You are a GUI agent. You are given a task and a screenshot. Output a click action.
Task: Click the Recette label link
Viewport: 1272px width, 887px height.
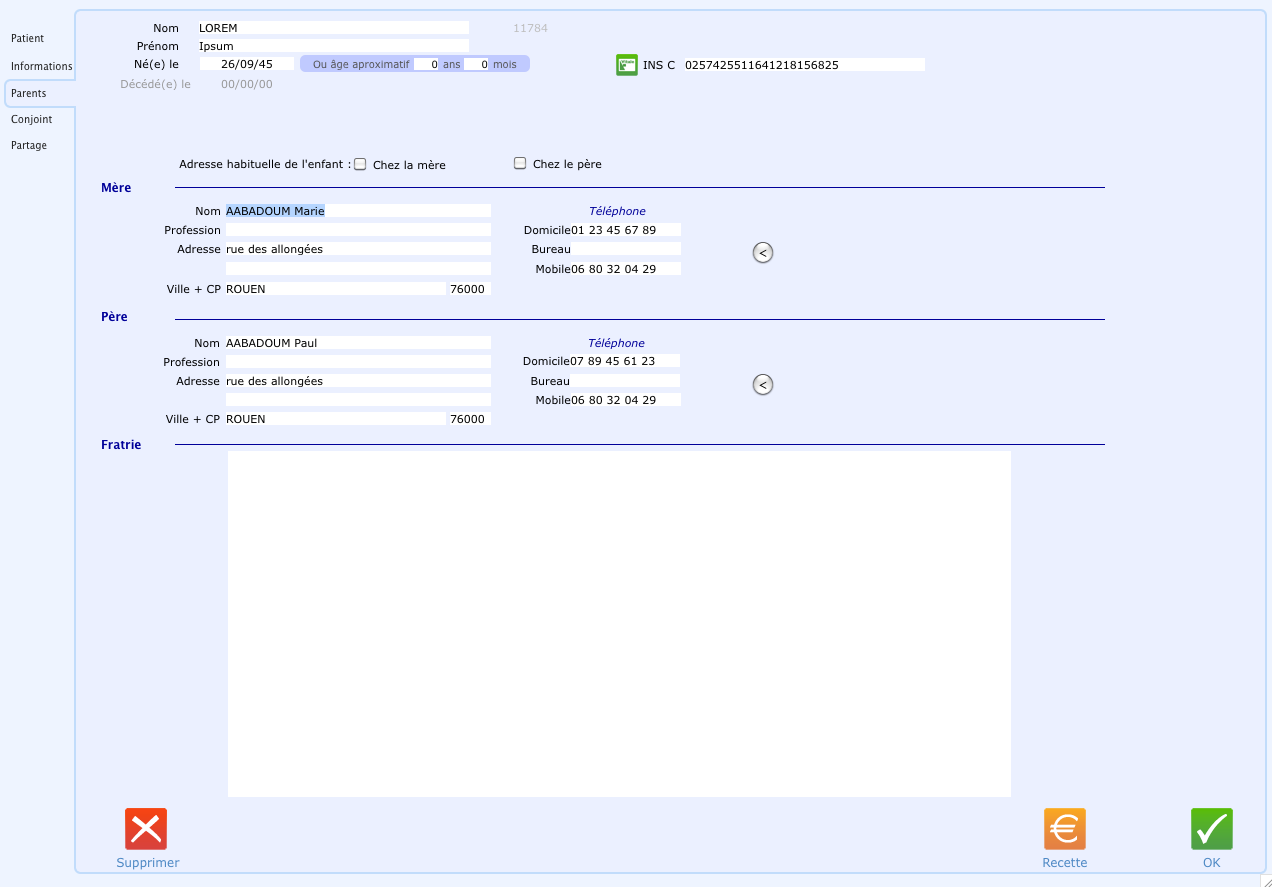click(x=1065, y=863)
